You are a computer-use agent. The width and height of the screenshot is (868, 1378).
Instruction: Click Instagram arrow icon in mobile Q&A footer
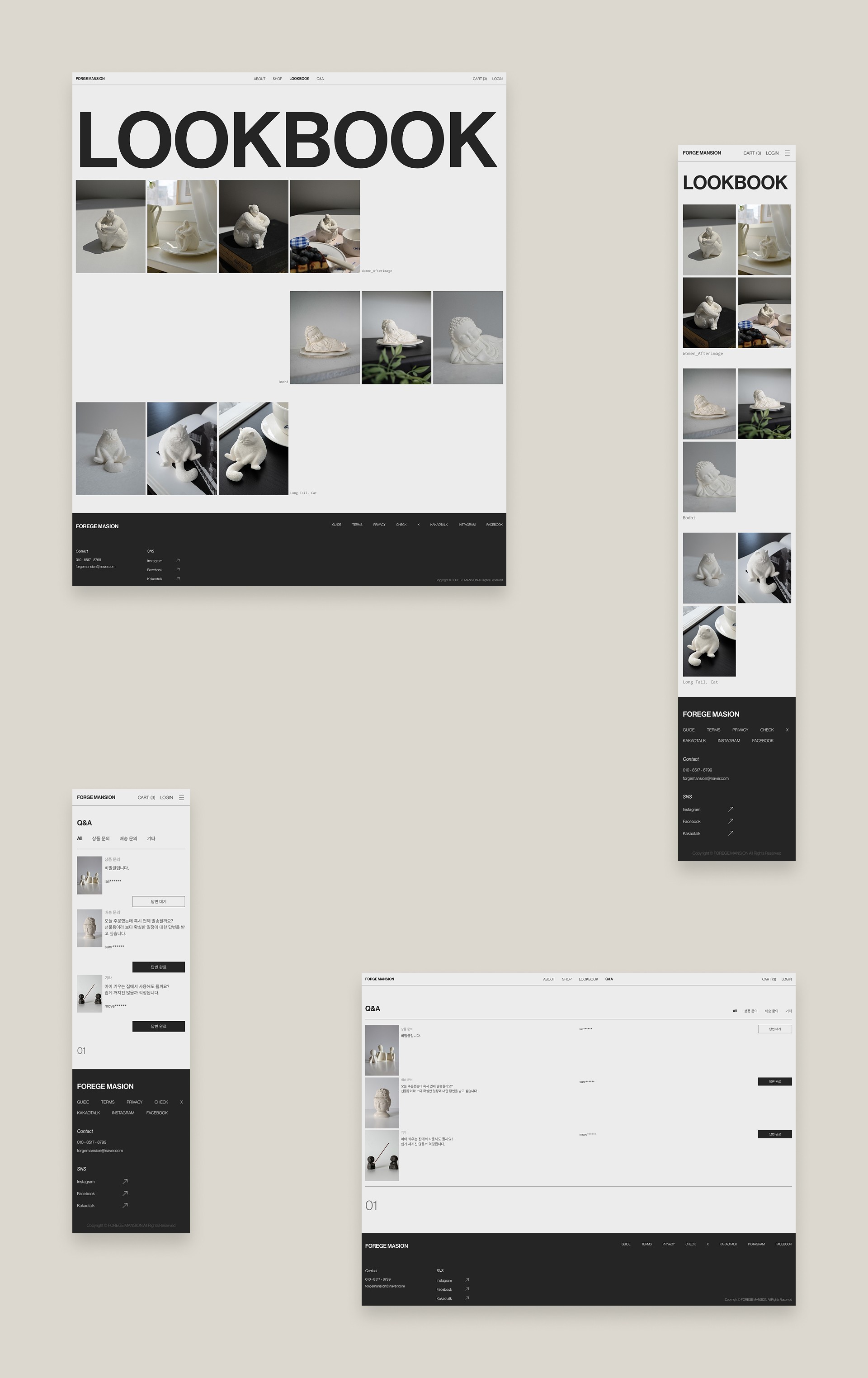click(125, 1181)
